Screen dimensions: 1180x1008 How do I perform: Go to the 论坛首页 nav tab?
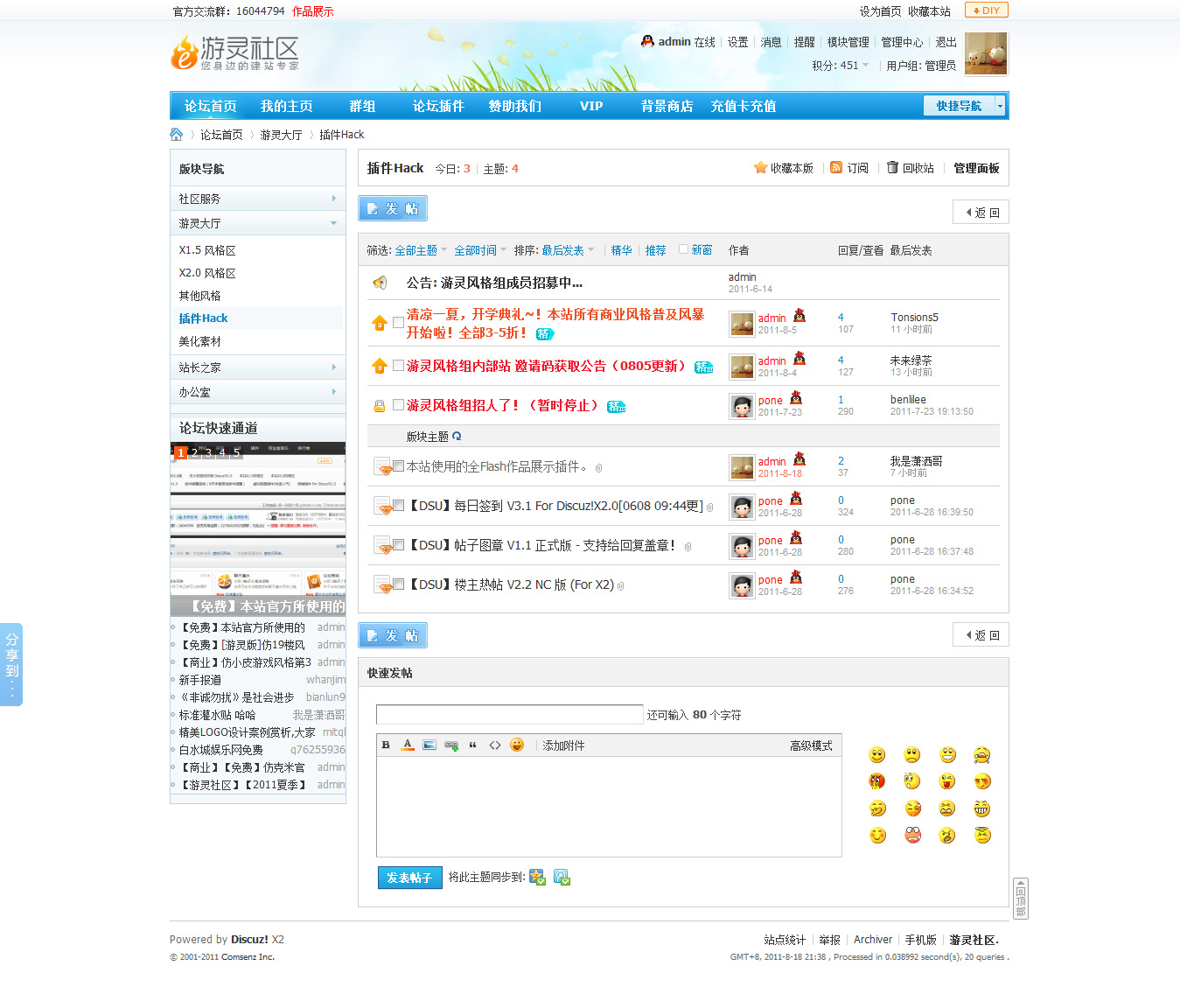[210, 106]
